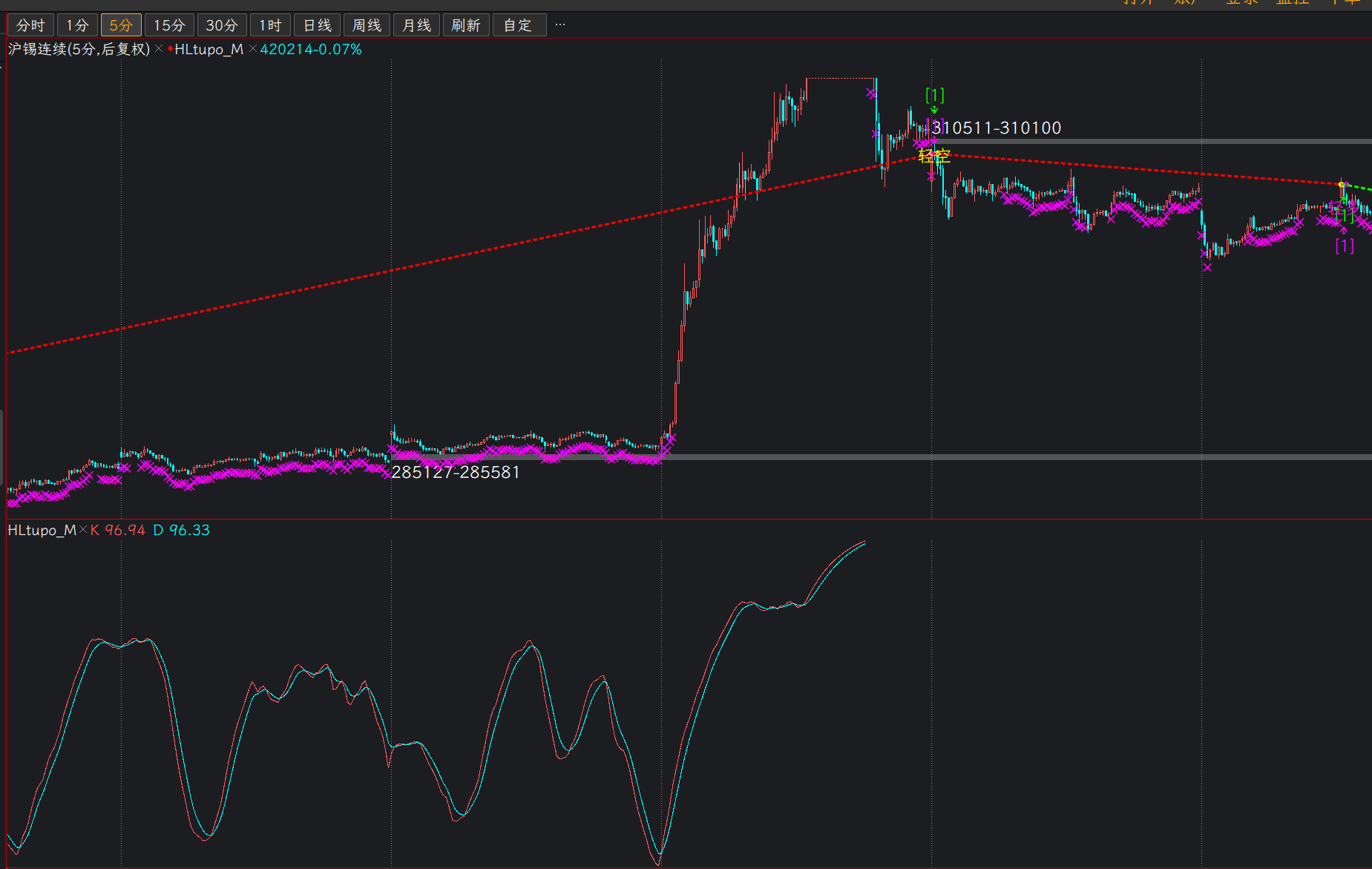Change period to 30分
Screen dimensions: 1372x869
point(222,25)
